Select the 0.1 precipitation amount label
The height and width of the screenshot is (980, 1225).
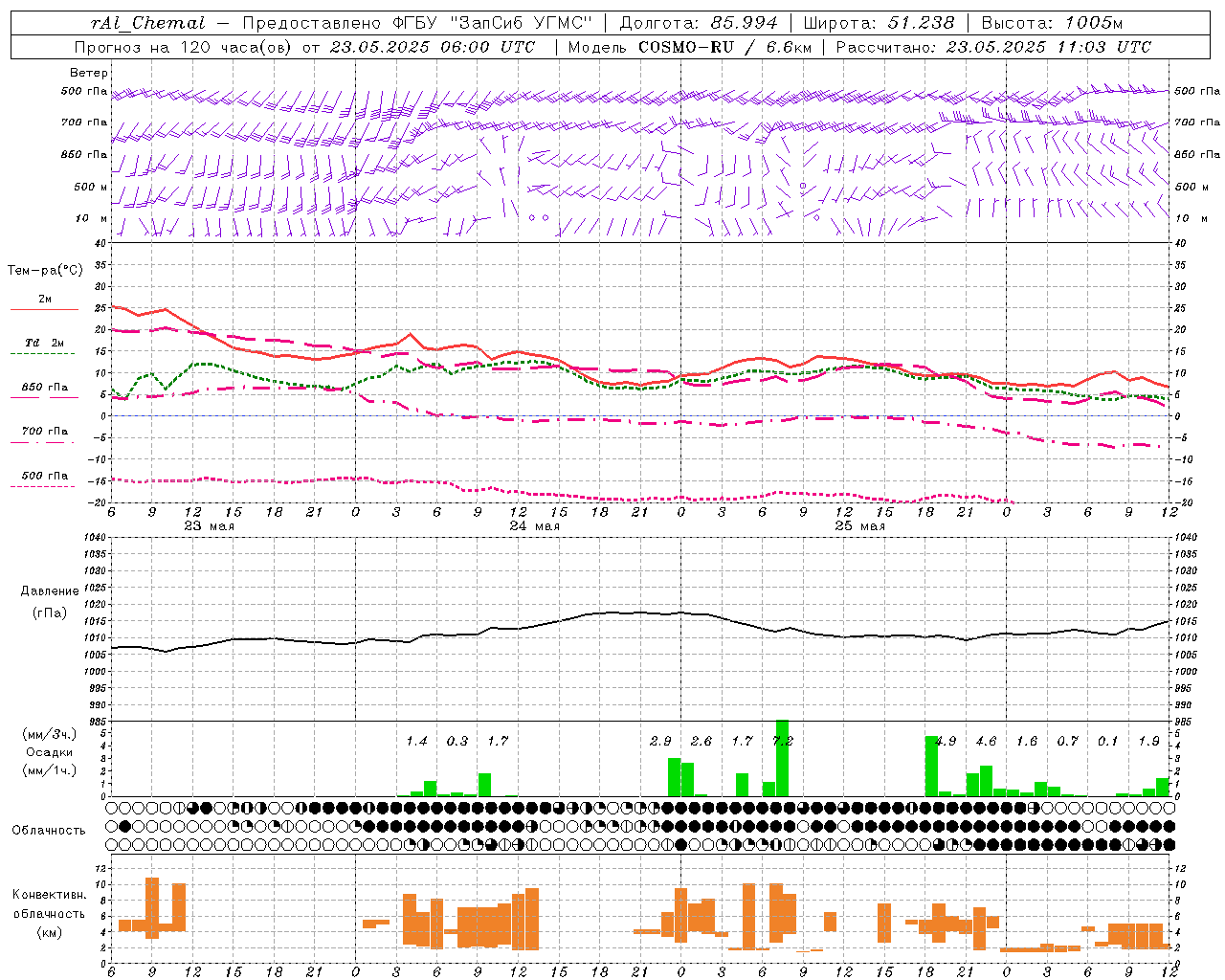pyautogui.click(x=1107, y=741)
